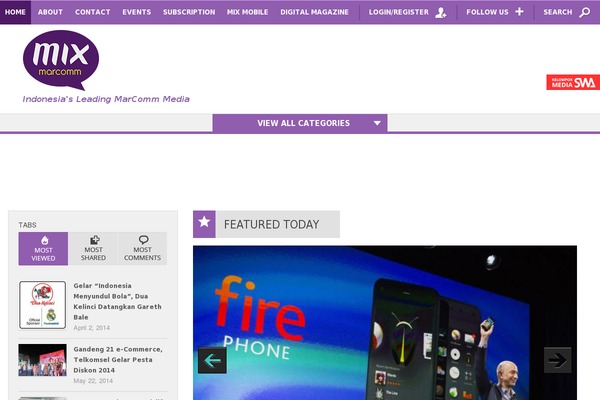The image size is (600, 400).
Task: Open the Fire Phone featured image
Action: [385, 323]
